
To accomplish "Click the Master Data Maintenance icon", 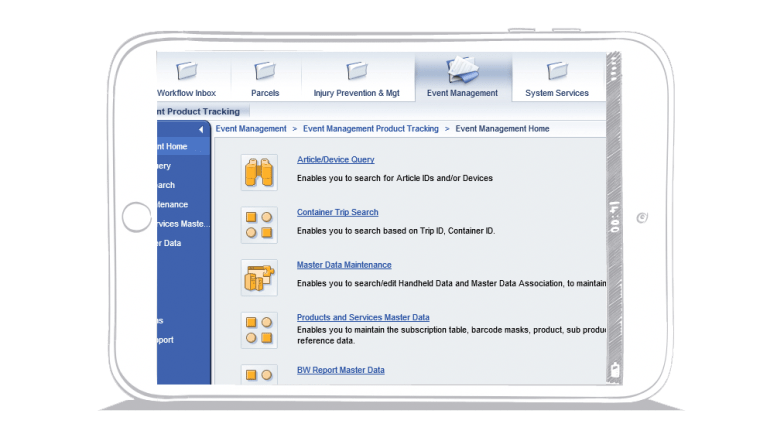I will (259, 277).
